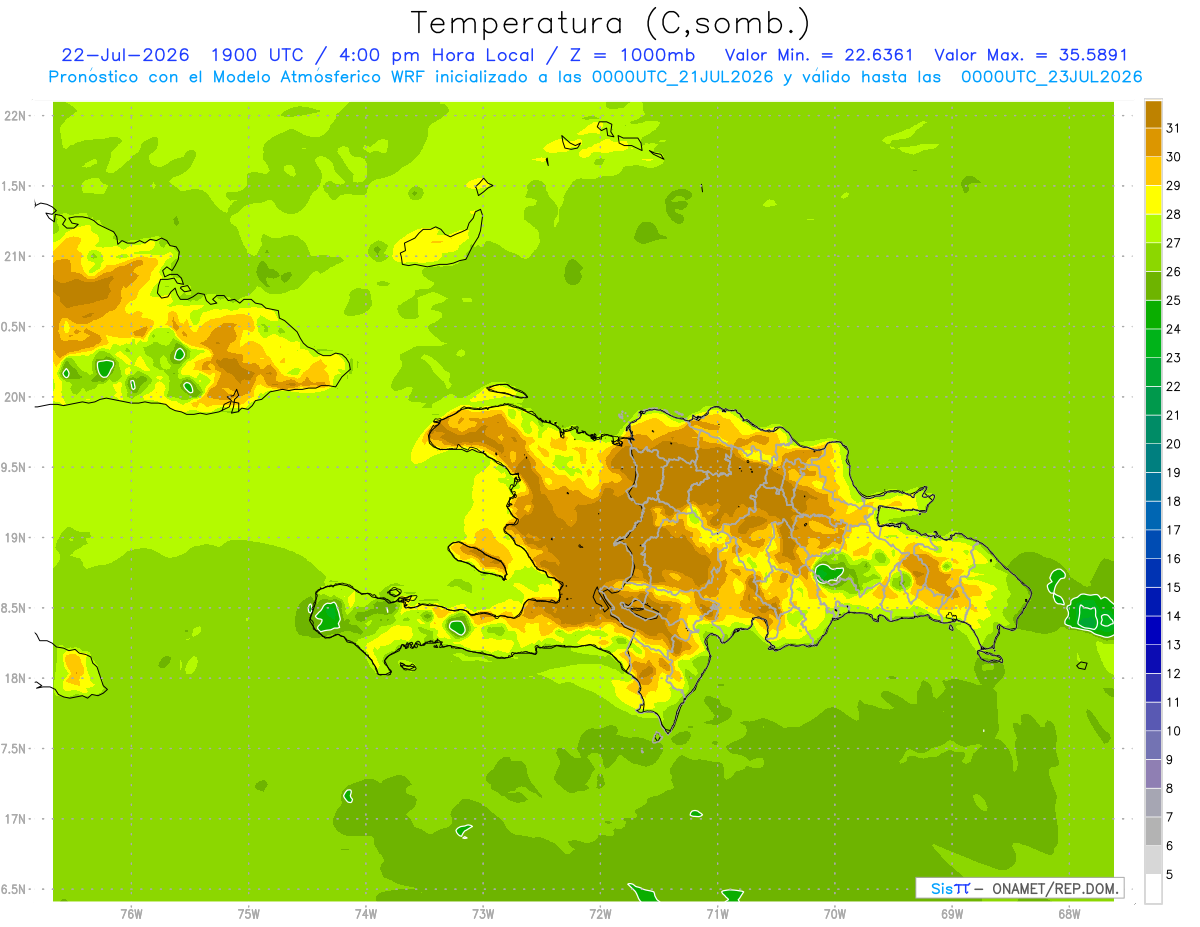Click the latitude axis label "20N"
The width and height of the screenshot is (1200, 927).
(x=16, y=397)
